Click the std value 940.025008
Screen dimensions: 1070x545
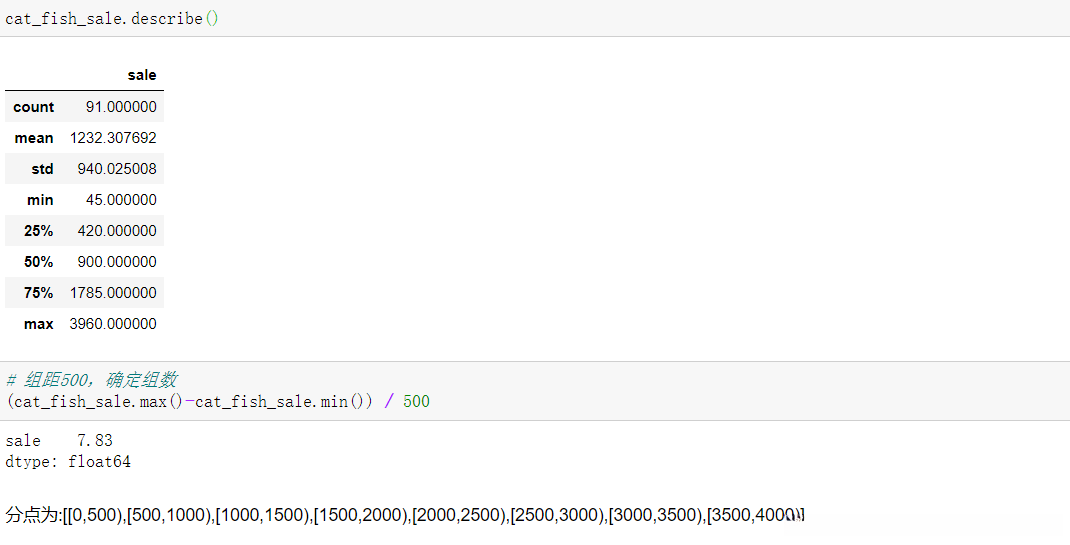[x=117, y=169]
